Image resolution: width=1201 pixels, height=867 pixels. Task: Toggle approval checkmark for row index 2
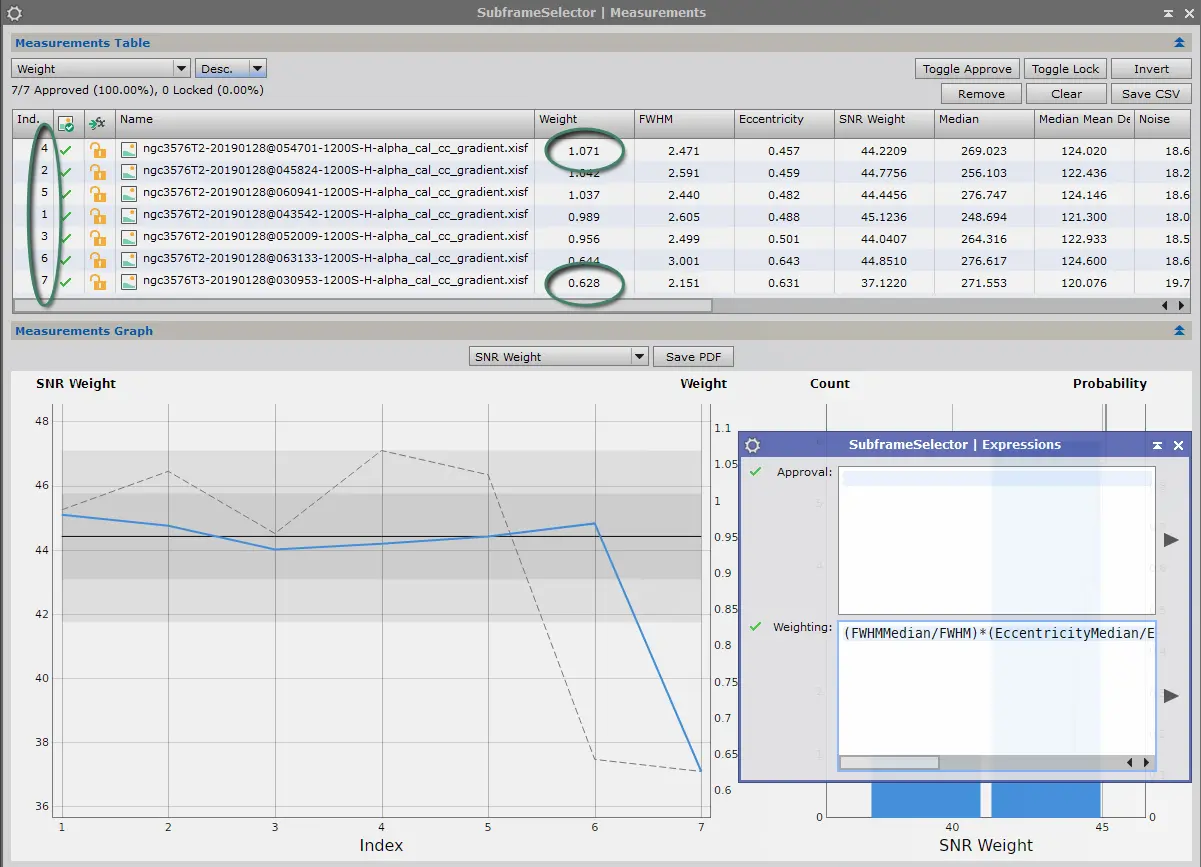66,172
